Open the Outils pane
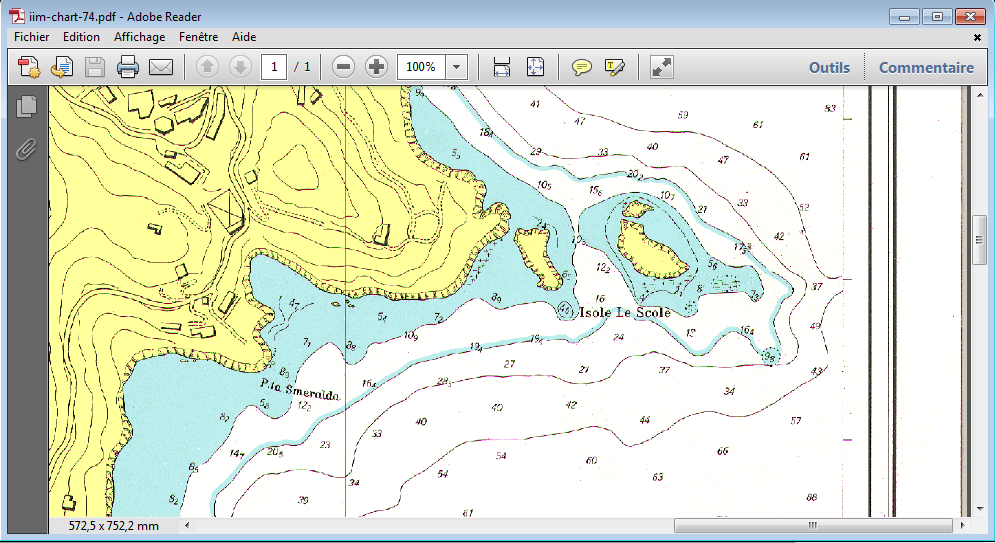 [829, 68]
